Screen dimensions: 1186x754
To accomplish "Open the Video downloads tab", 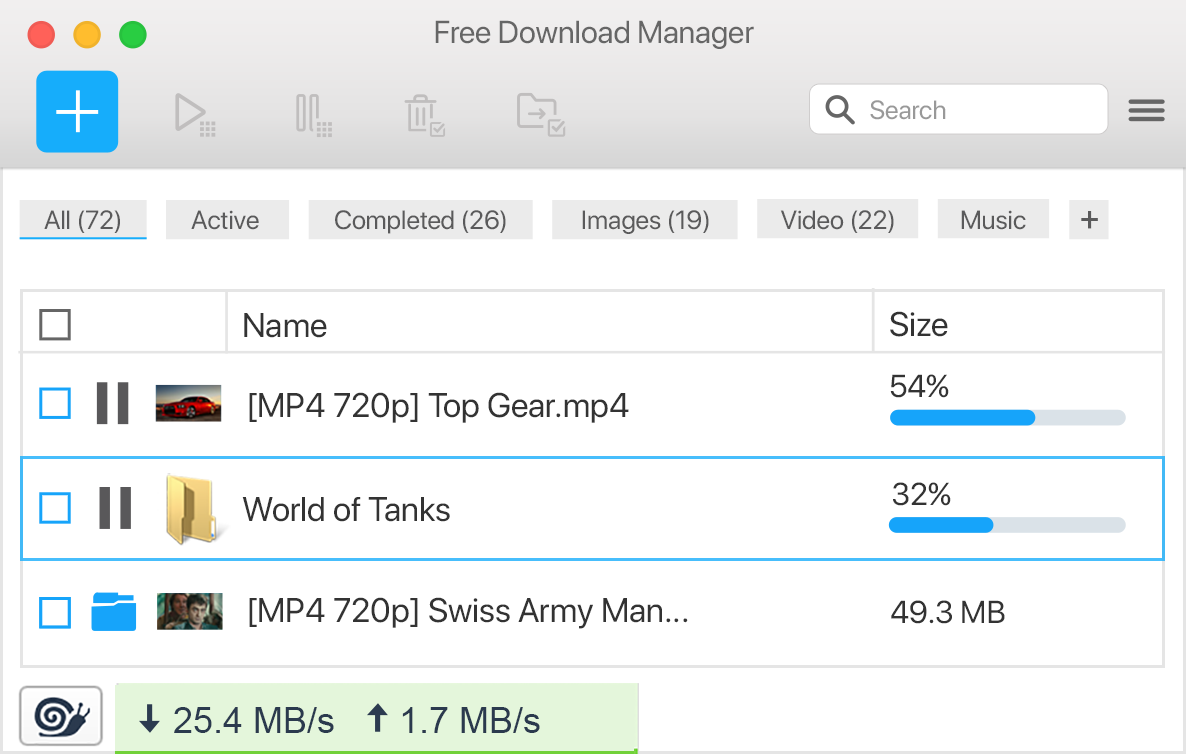I will point(837,219).
